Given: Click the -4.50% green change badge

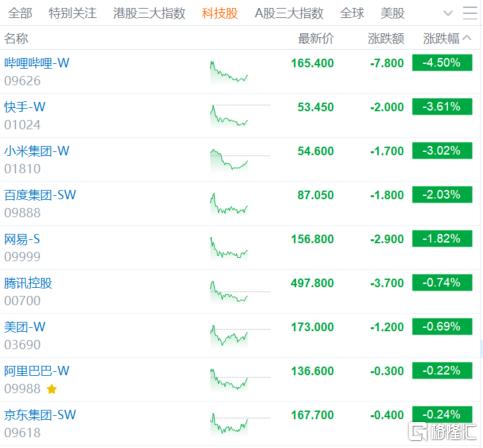Looking at the screenshot, I should point(442,63).
